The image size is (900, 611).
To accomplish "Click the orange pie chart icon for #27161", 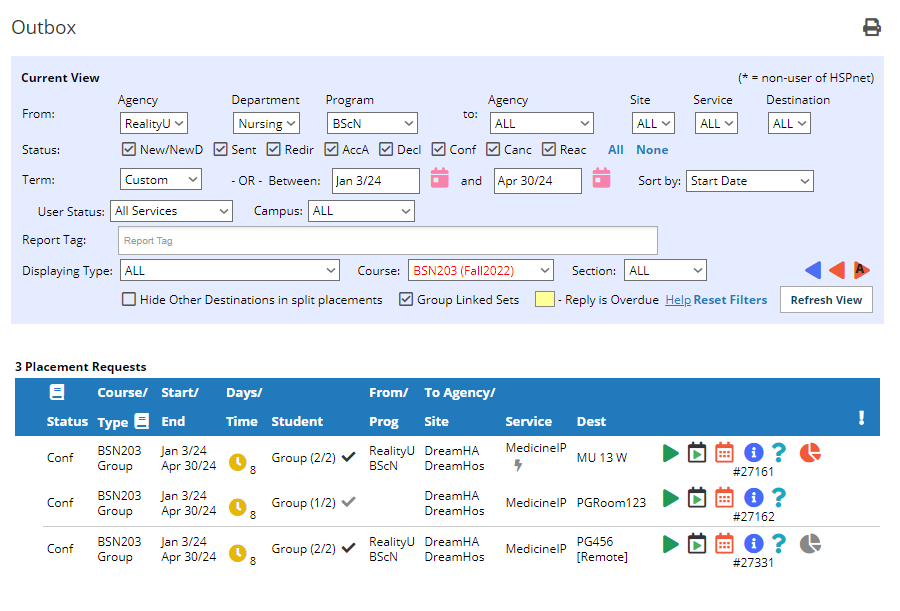I will coord(810,453).
